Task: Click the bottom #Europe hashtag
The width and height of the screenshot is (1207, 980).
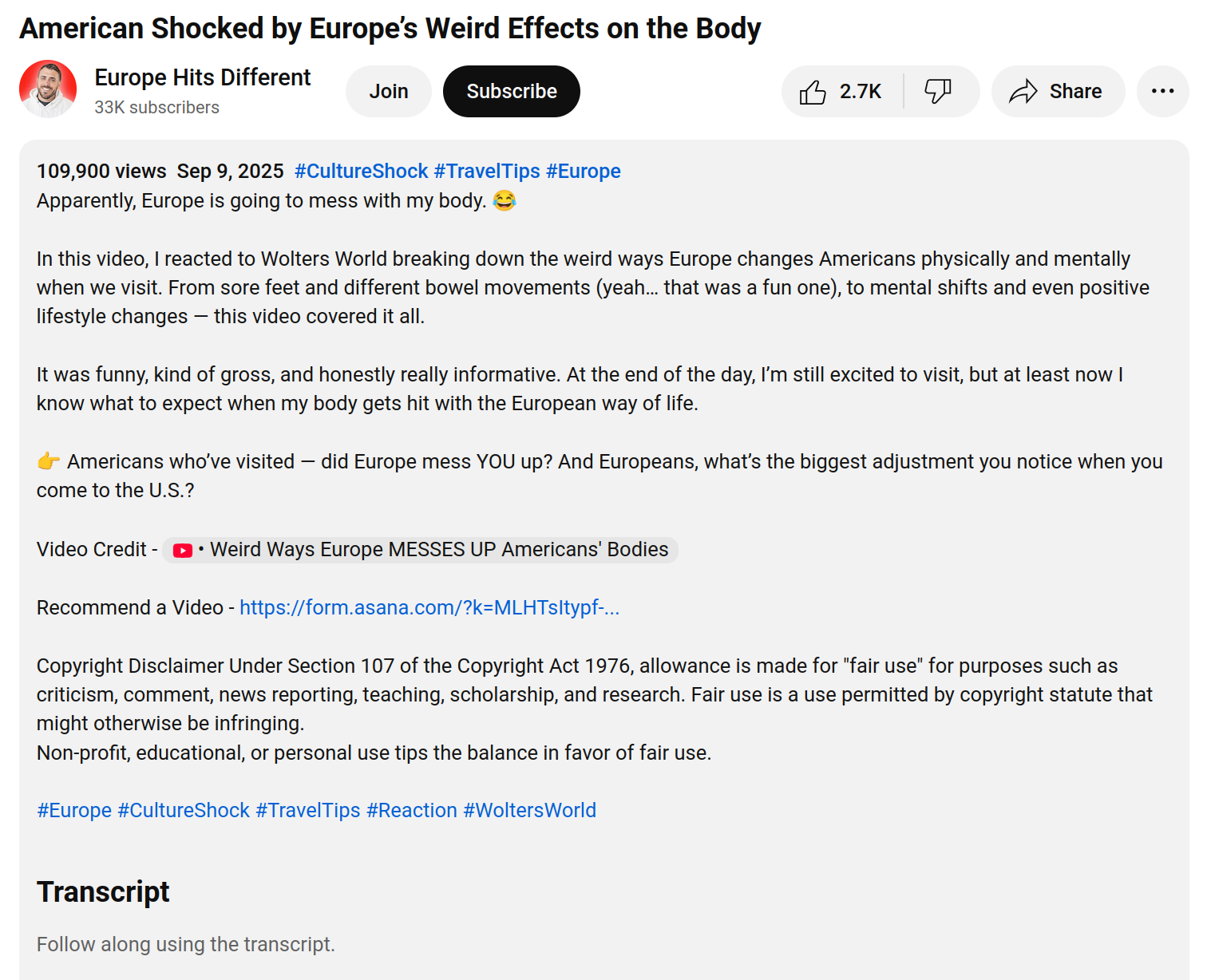Action: 74,811
